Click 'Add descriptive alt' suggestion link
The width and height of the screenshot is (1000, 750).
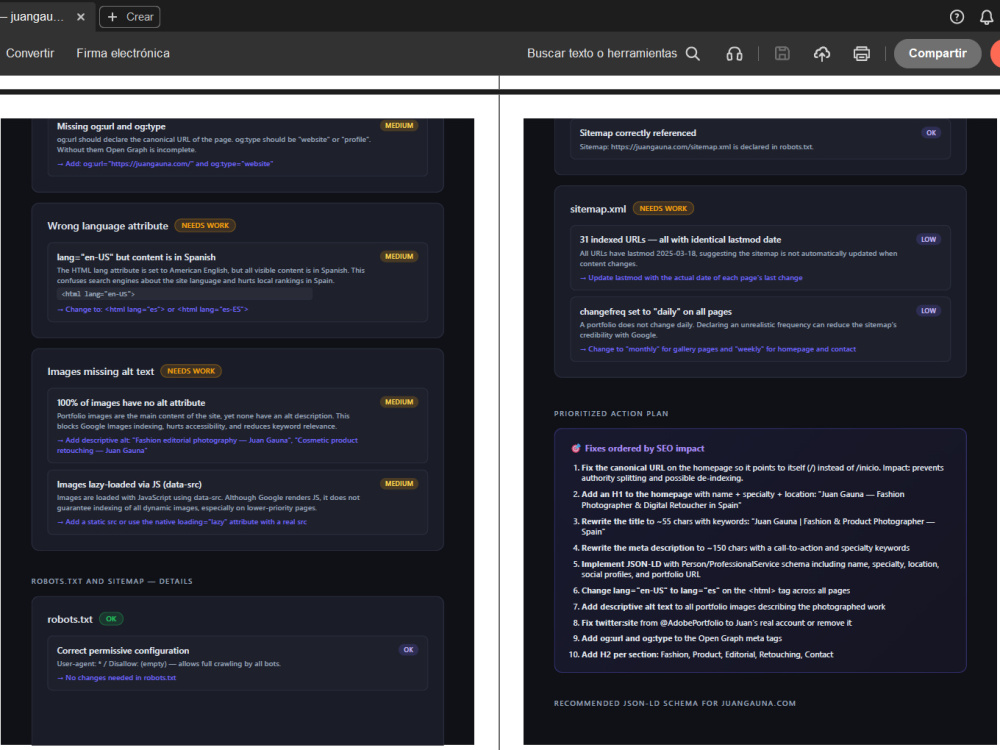click(207, 445)
